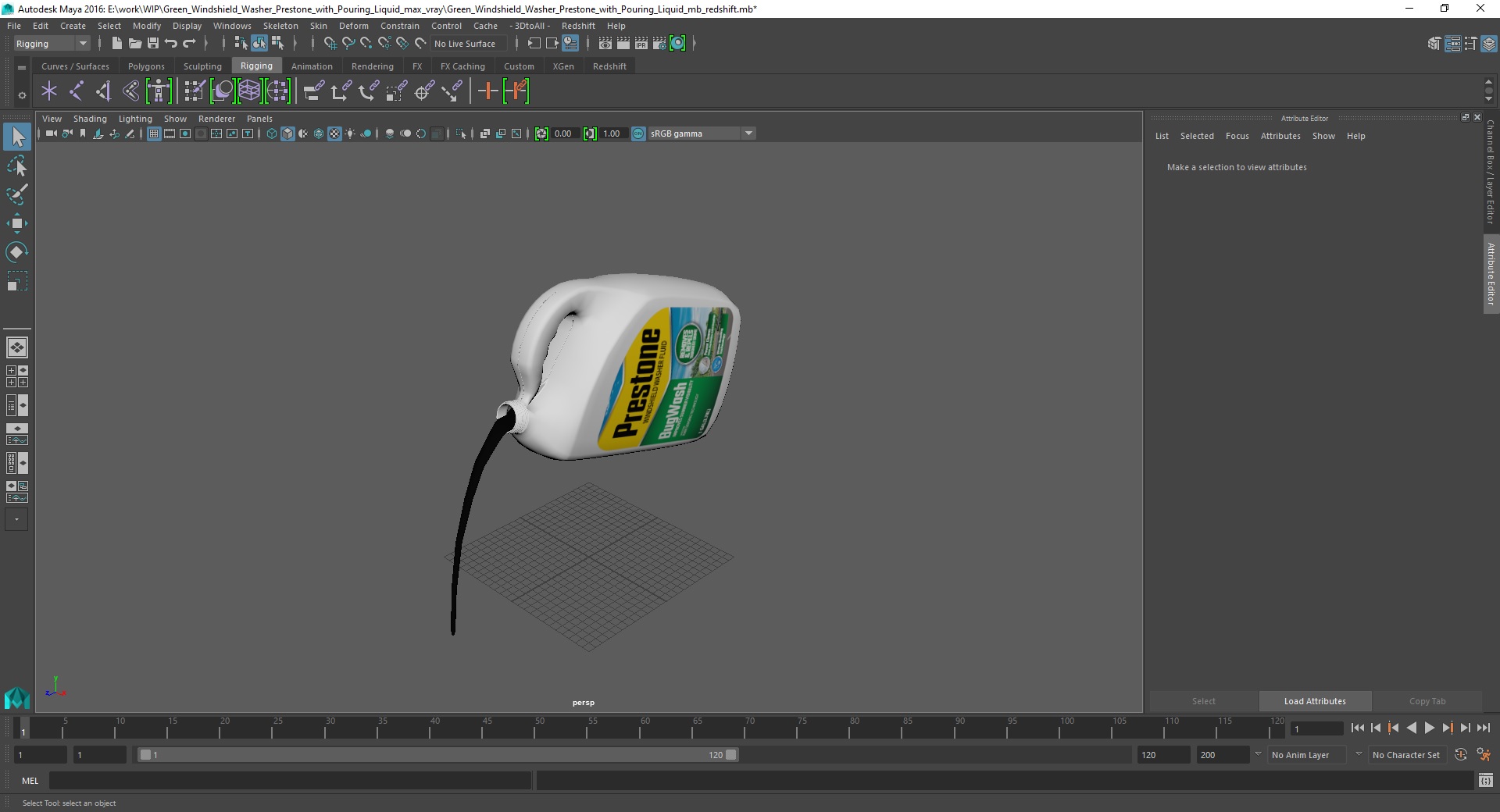
Task: Undo the last action using the arrow icon
Action: tap(171, 44)
